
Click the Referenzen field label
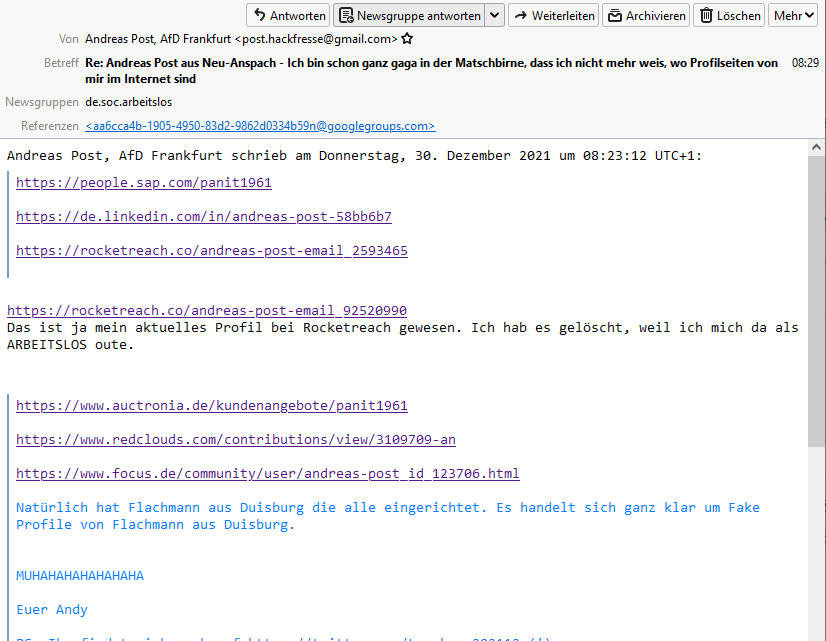coord(50,126)
